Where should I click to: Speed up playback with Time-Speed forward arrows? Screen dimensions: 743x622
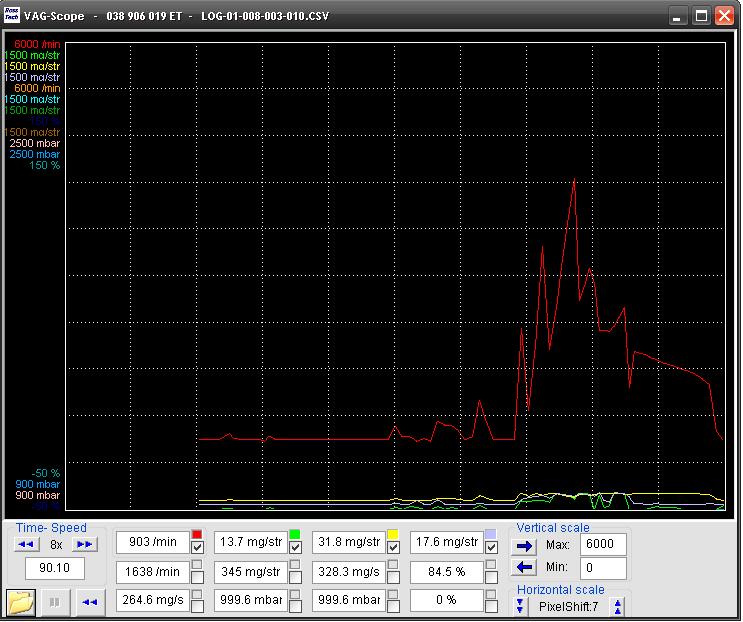coord(85,544)
